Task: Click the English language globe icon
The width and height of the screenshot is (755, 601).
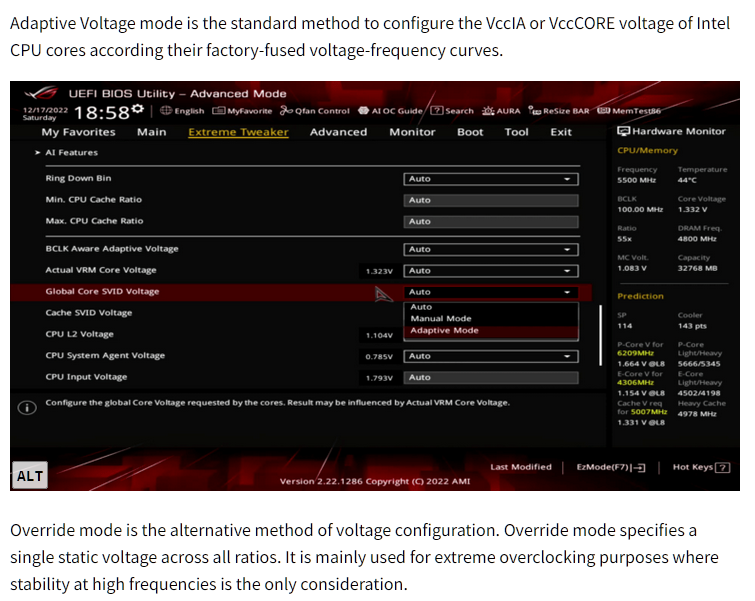Action: pyautogui.click(x=166, y=111)
